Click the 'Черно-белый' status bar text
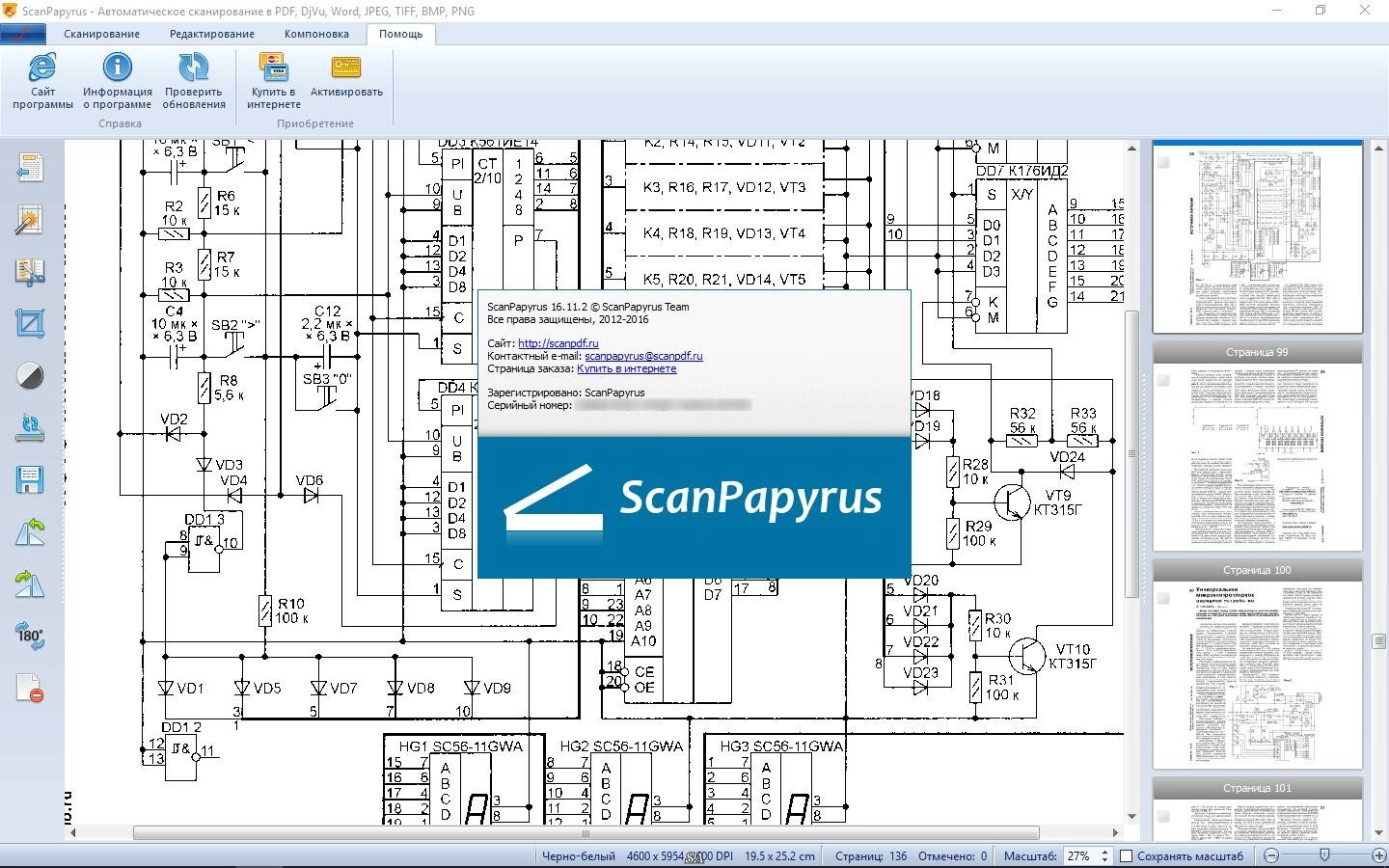Viewport: 1389px width, 868px height. tap(578, 855)
